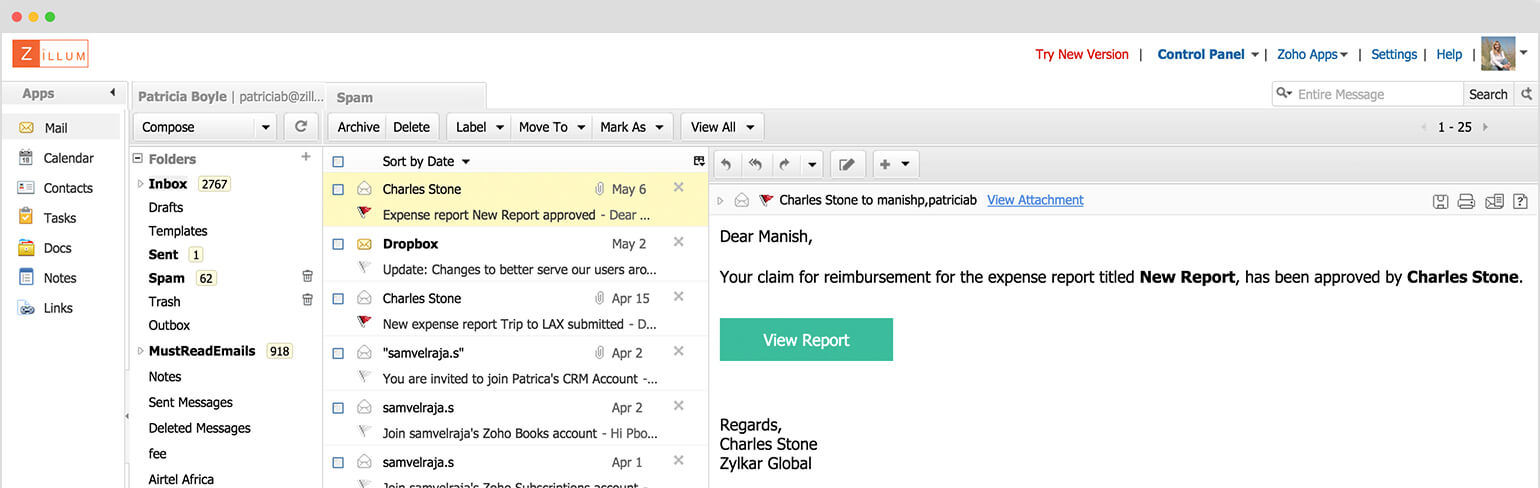Switch to the Spam tab

[x=406, y=97]
